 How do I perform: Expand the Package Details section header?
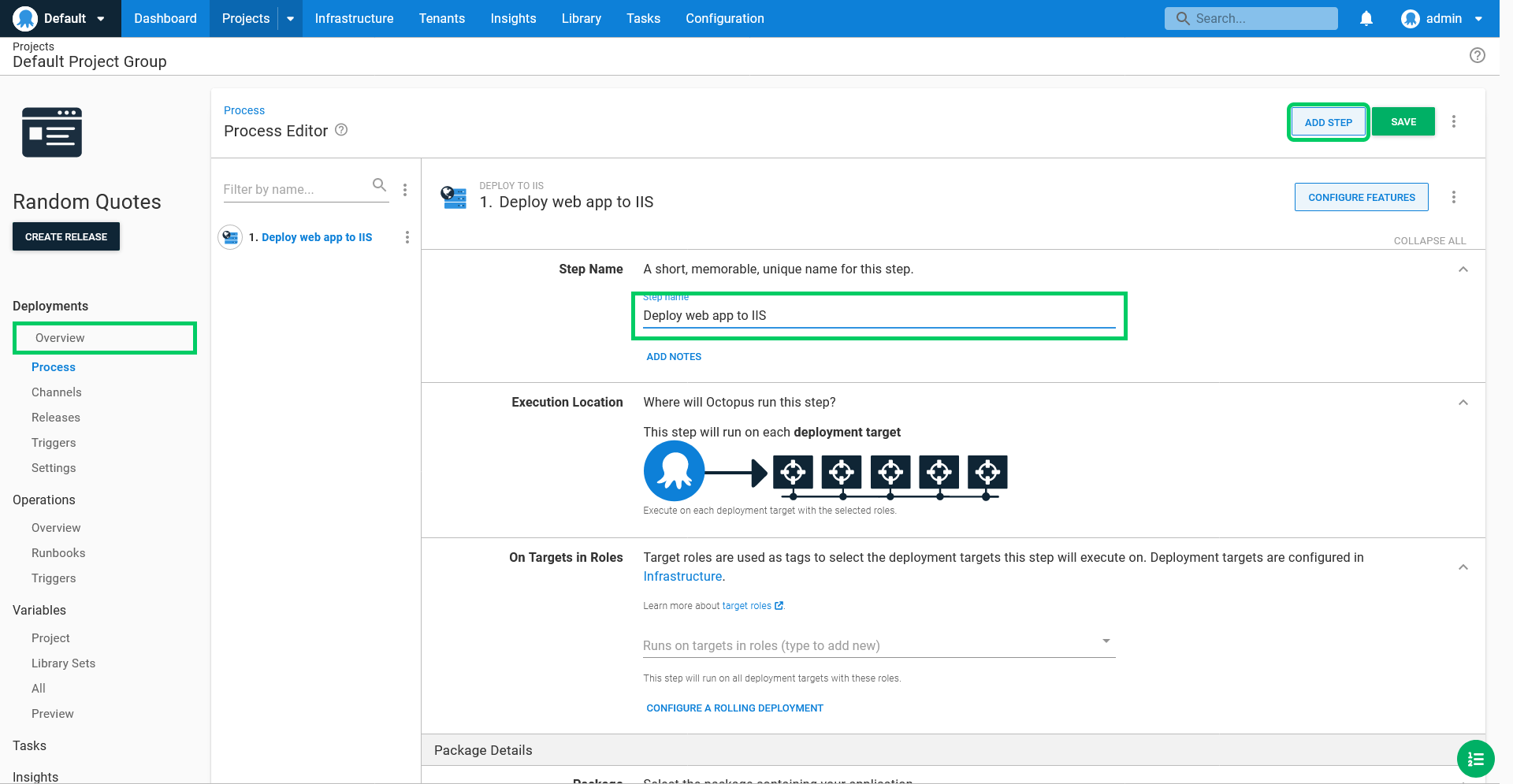(x=954, y=750)
